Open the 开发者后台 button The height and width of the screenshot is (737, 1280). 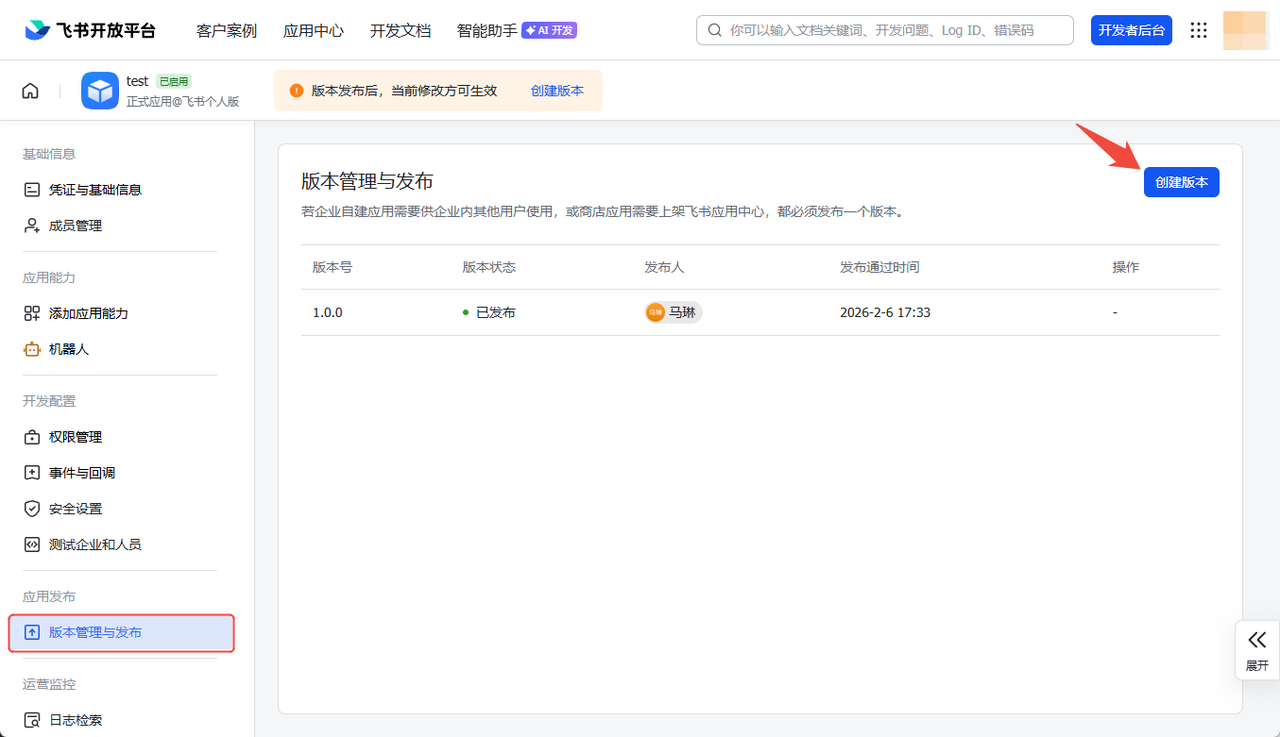tap(1131, 30)
